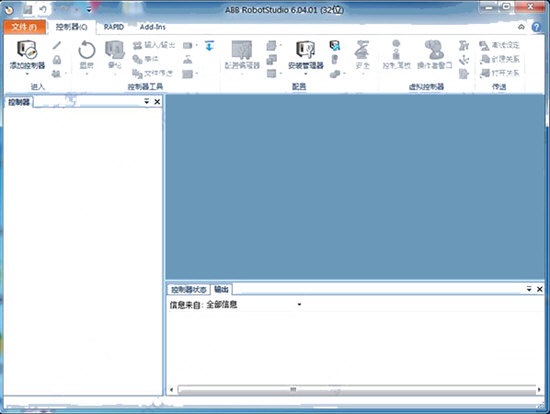The width and height of the screenshot is (550, 414).
Task: Click the top item in the 传送 group
Action: [500, 45]
